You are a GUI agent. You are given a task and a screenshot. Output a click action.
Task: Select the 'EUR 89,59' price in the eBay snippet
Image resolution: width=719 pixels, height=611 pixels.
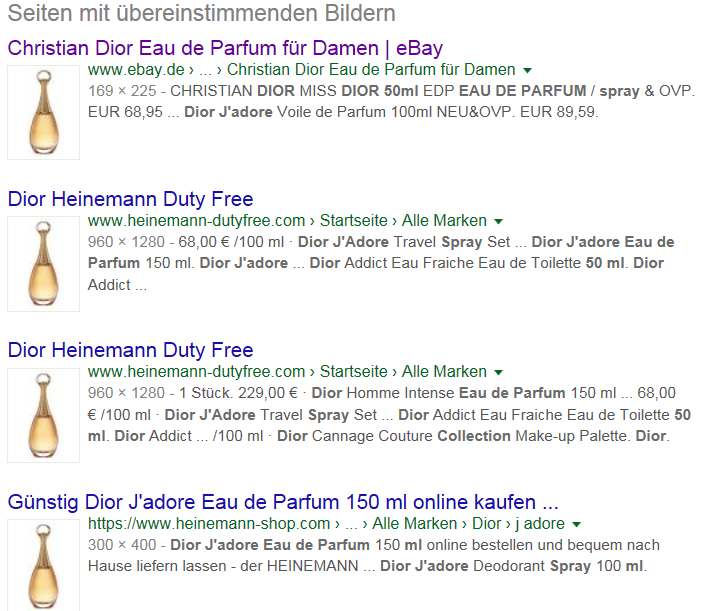pyautogui.click(x=559, y=112)
